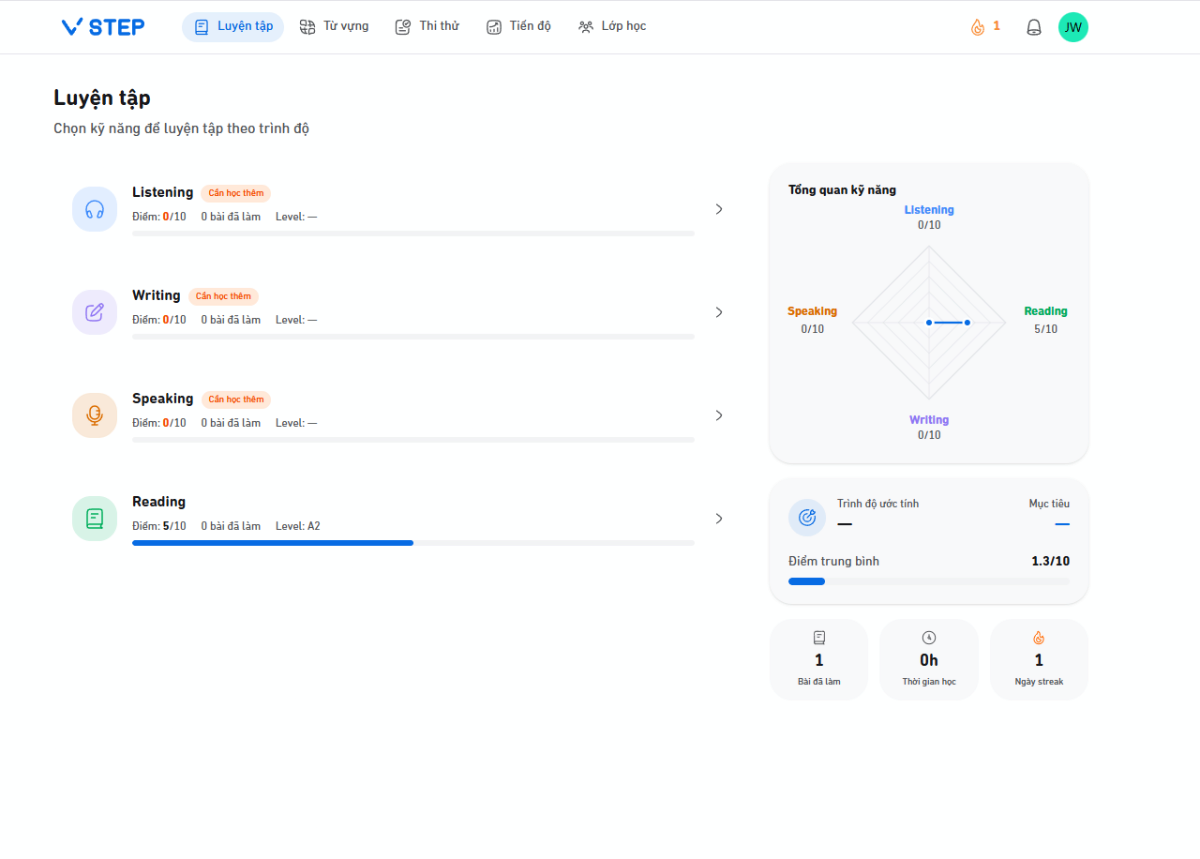Image resolution: width=1200 pixels, height=859 pixels.
Task: Click the estimated level target icon
Action: 807,517
